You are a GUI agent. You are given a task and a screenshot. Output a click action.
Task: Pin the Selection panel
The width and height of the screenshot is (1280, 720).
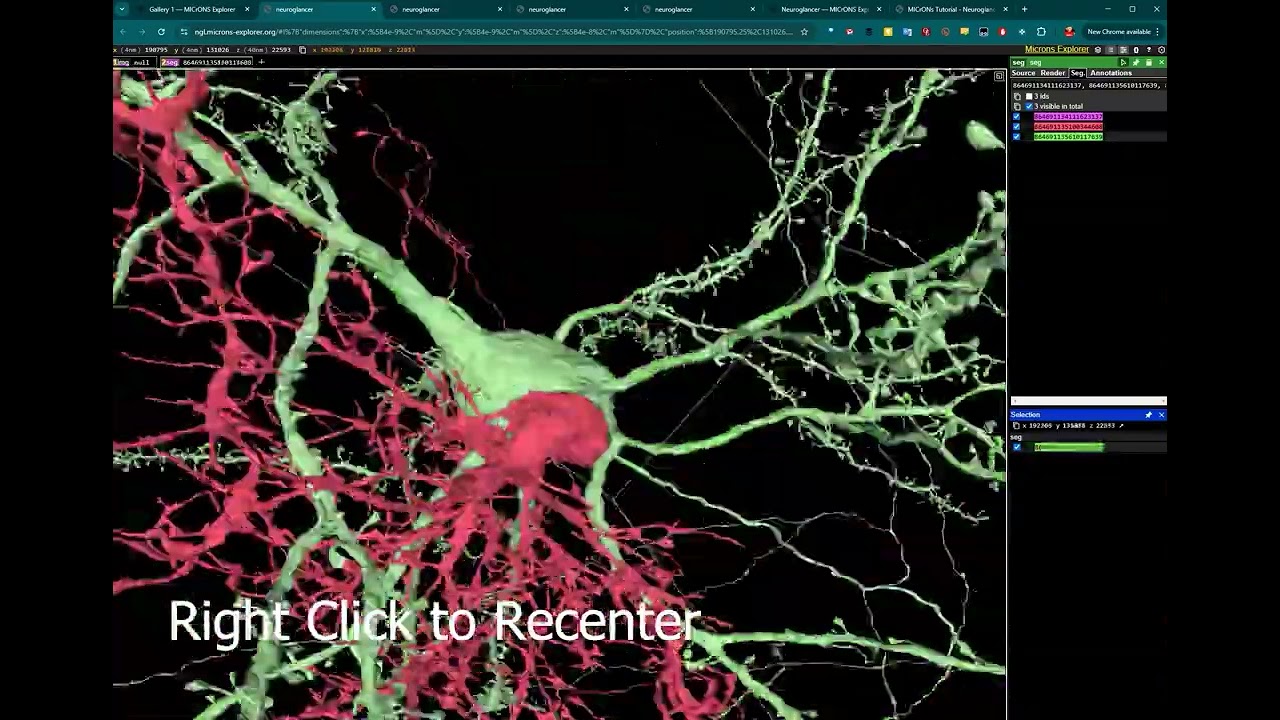[x=1148, y=415]
